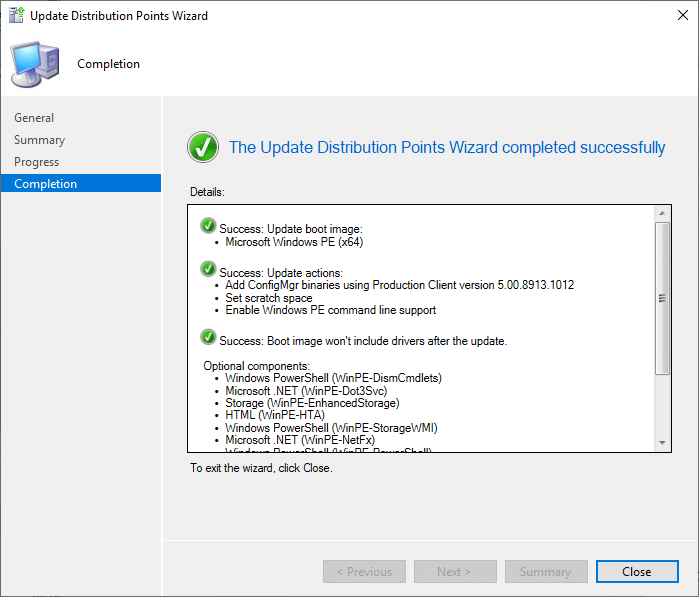Click the Close button
Viewport: 699px width, 597px height.
click(x=637, y=572)
